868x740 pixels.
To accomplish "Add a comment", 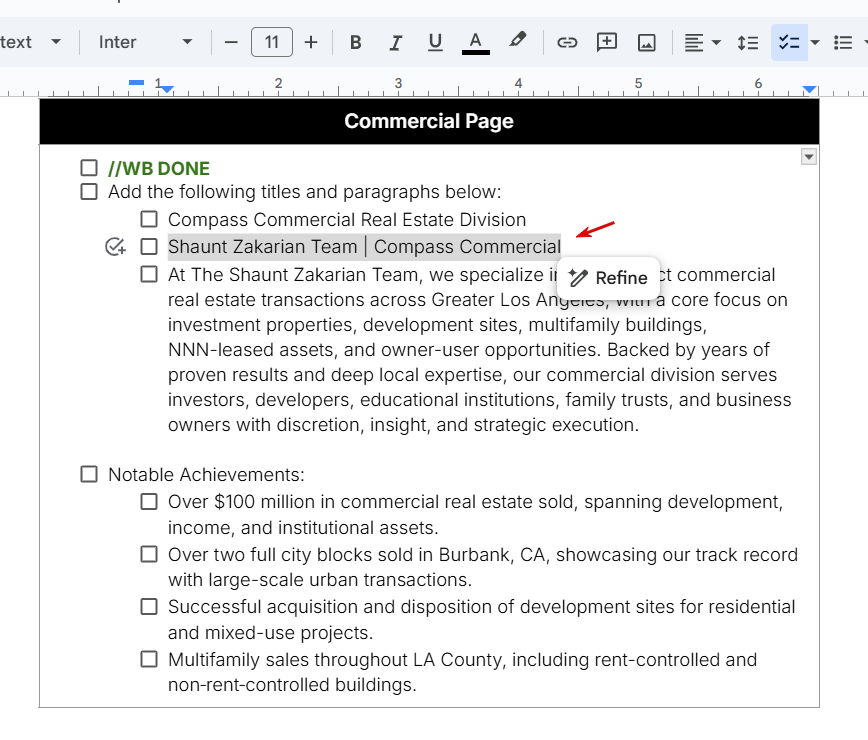I will 607,43.
